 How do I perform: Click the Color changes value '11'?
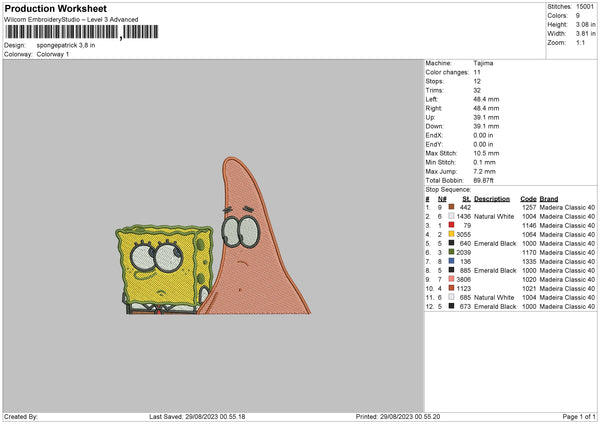[x=477, y=72]
